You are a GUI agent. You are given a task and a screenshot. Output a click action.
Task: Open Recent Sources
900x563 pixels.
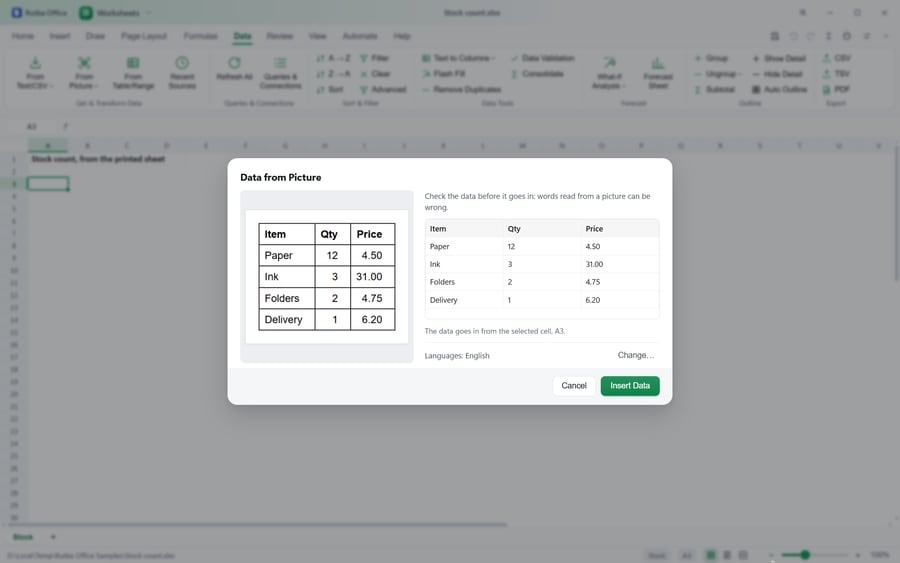(182, 73)
